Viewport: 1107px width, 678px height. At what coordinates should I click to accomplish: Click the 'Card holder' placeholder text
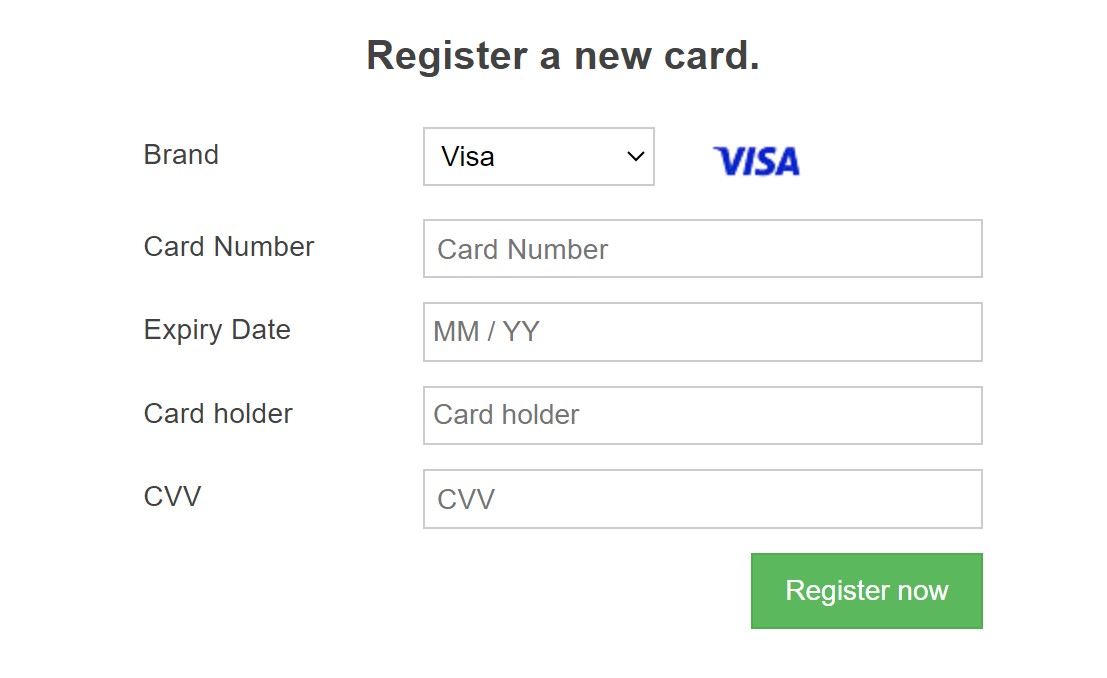click(x=506, y=415)
